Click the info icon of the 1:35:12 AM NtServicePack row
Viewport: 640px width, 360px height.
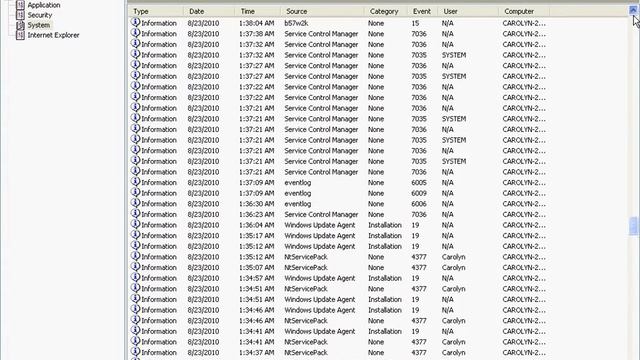coord(135,256)
